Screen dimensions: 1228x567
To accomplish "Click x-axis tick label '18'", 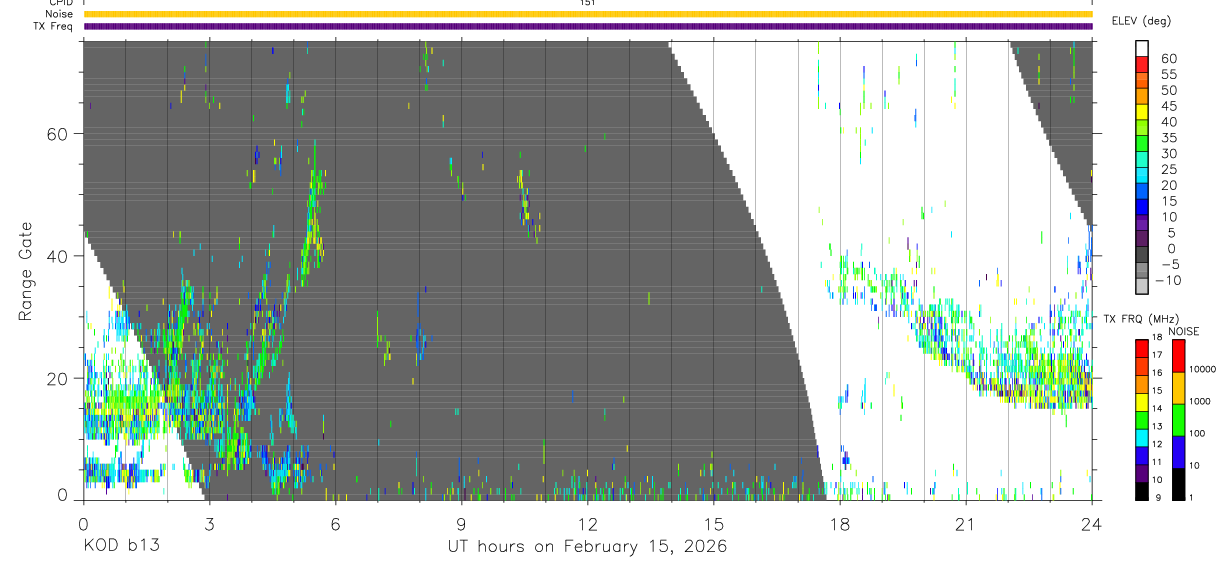I will click(840, 523).
